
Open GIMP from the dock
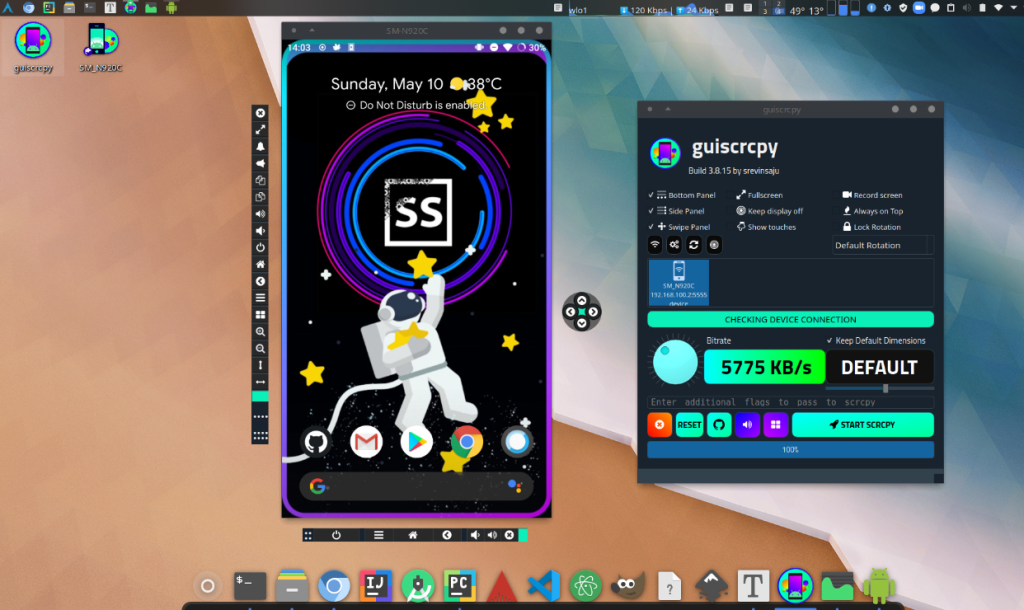click(x=628, y=586)
